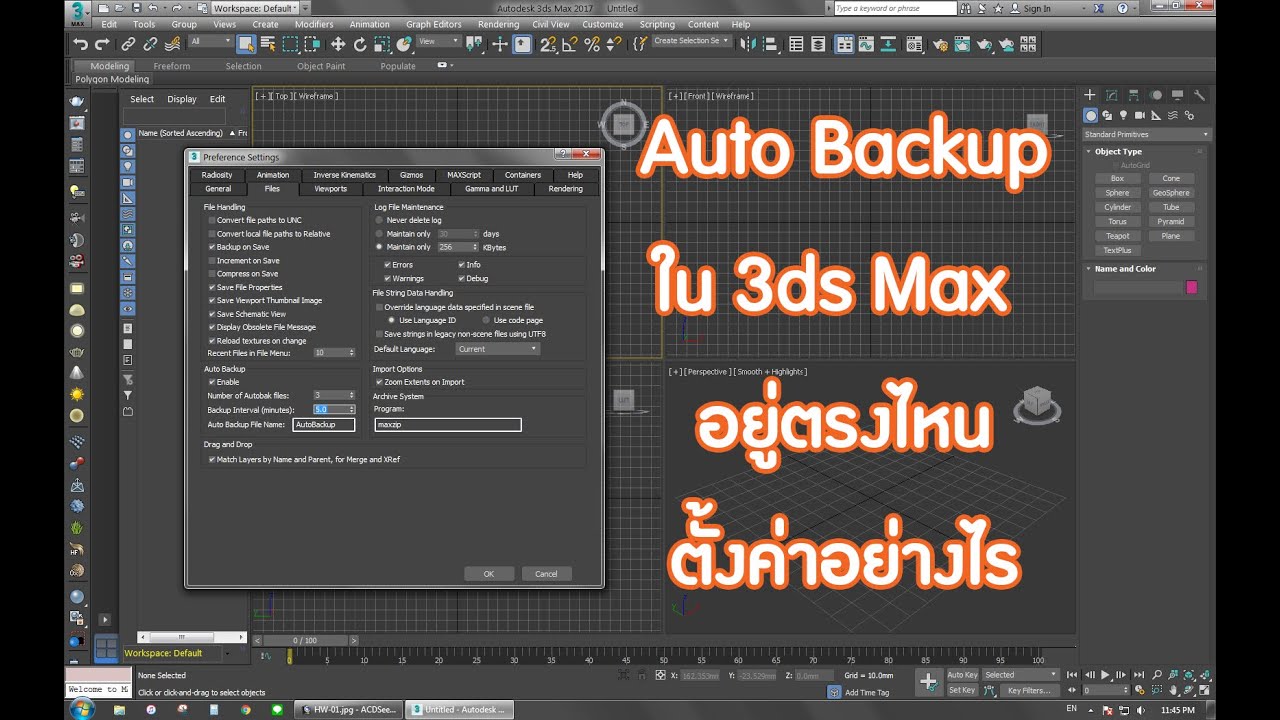
Task: Open reference coordinate View dropdown
Action: coord(439,42)
